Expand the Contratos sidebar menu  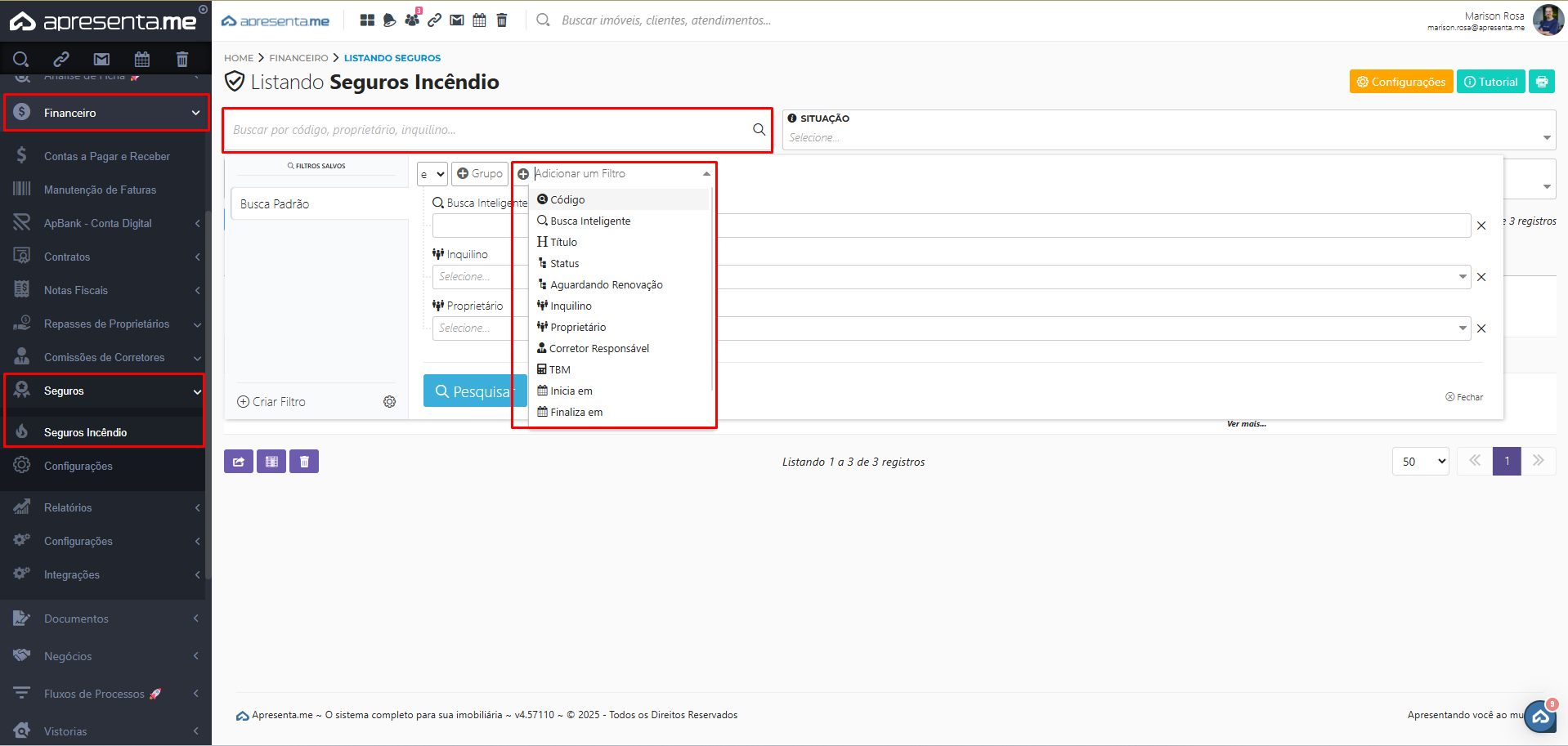106,257
